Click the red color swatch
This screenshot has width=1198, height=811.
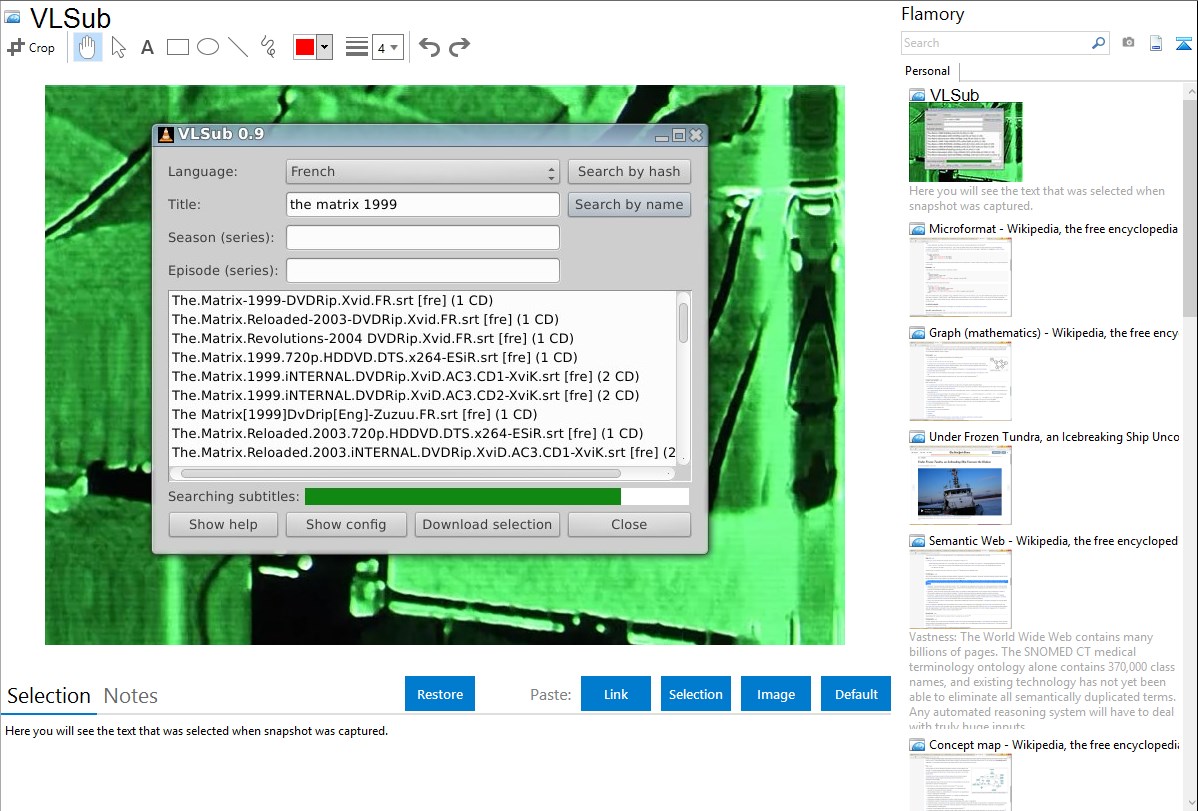pos(305,47)
